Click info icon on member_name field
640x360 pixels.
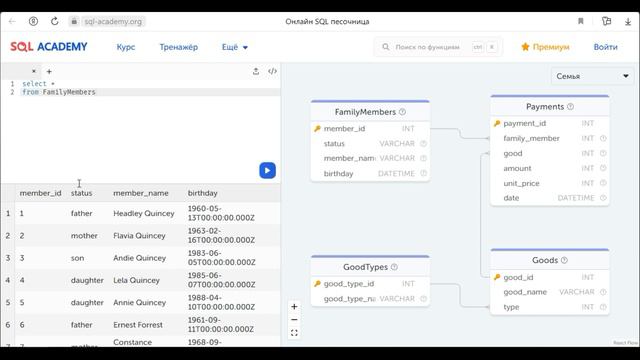423,158
